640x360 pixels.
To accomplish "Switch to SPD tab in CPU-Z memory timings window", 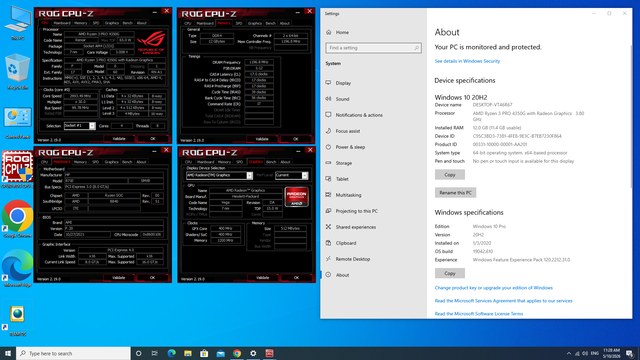I will coord(239,23).
